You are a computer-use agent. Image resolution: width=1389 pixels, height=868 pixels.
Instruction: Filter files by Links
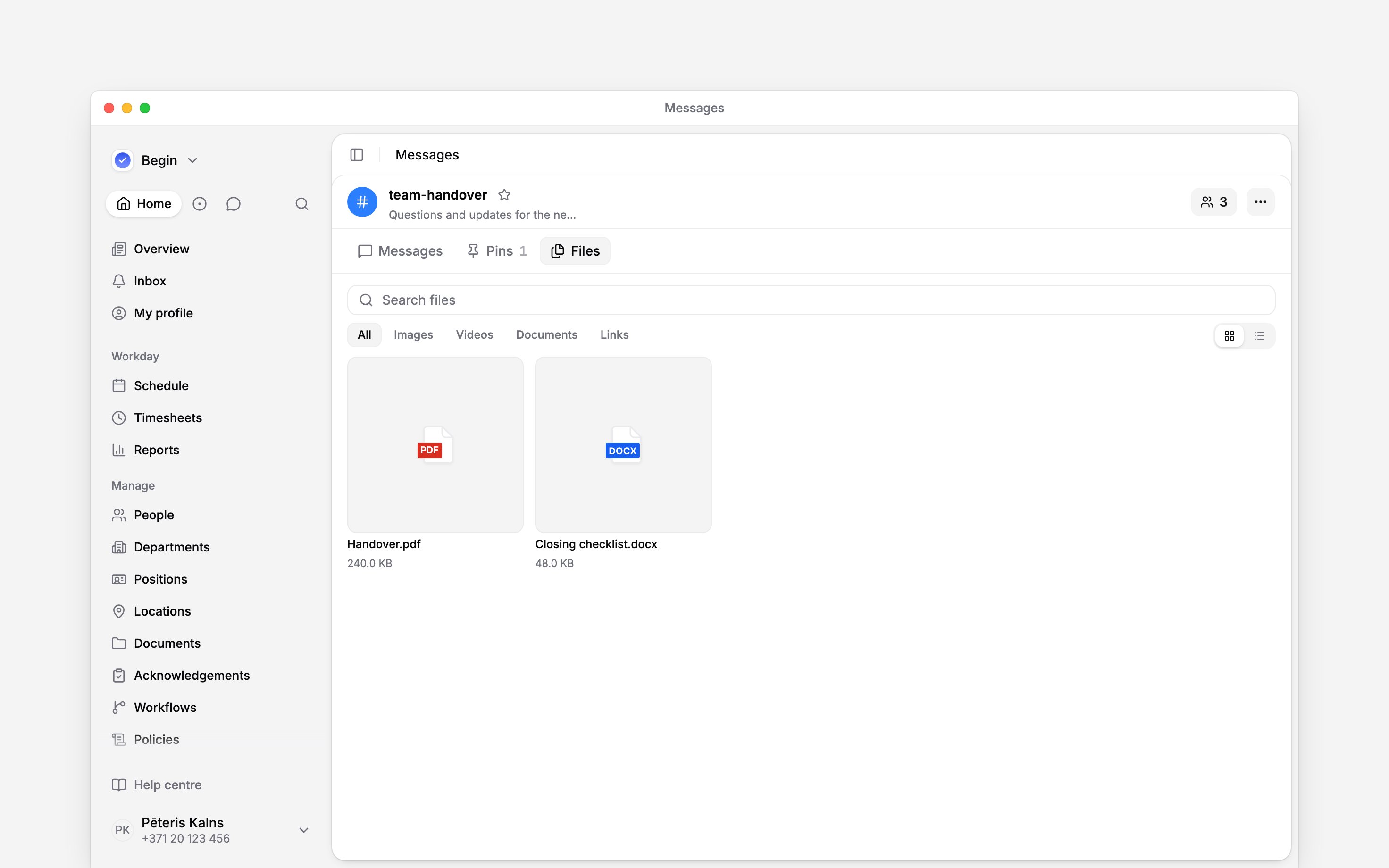pos(614,335)
